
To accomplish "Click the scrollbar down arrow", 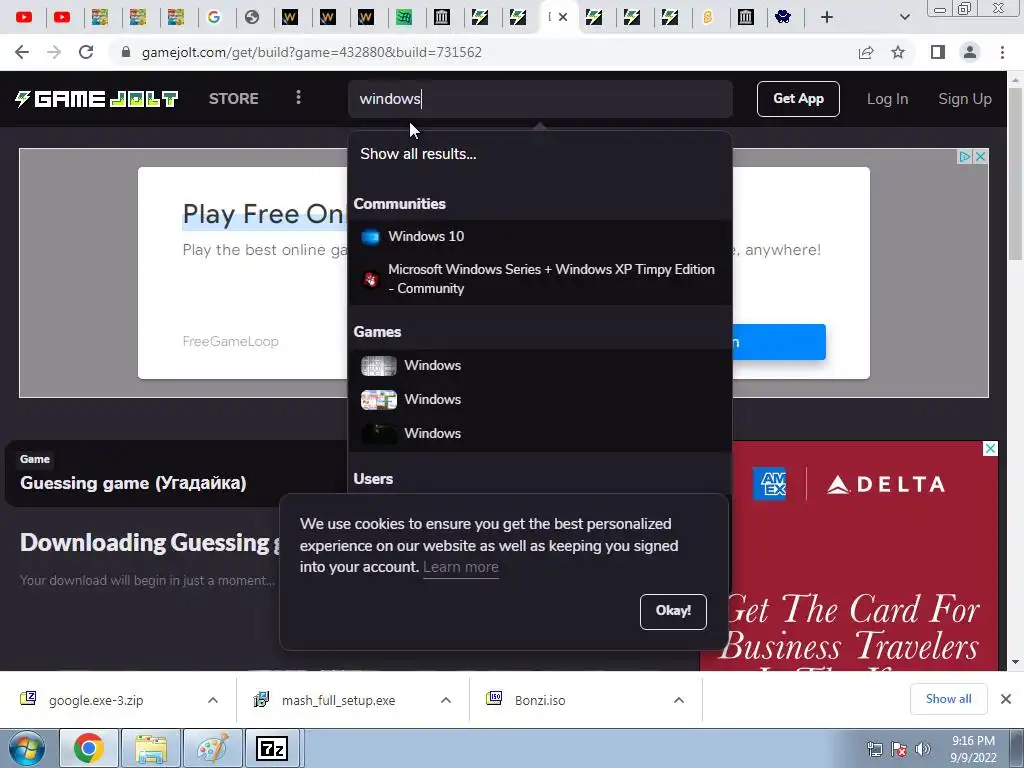I will click(x=1014, y=662).
